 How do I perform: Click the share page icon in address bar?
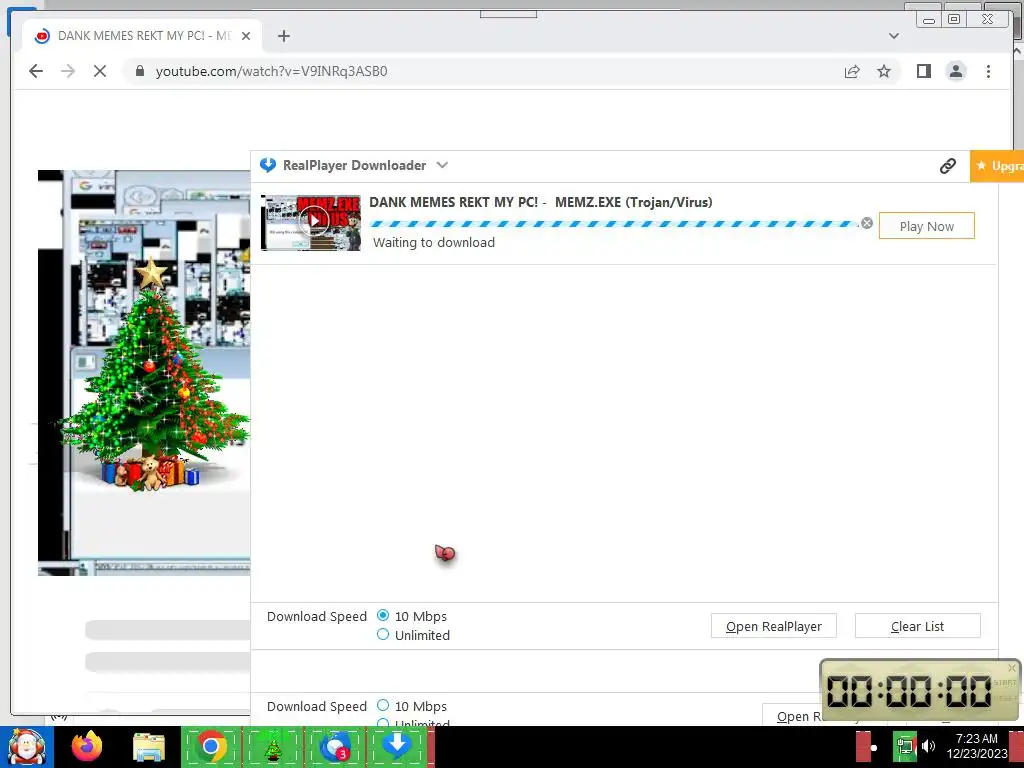852,71
